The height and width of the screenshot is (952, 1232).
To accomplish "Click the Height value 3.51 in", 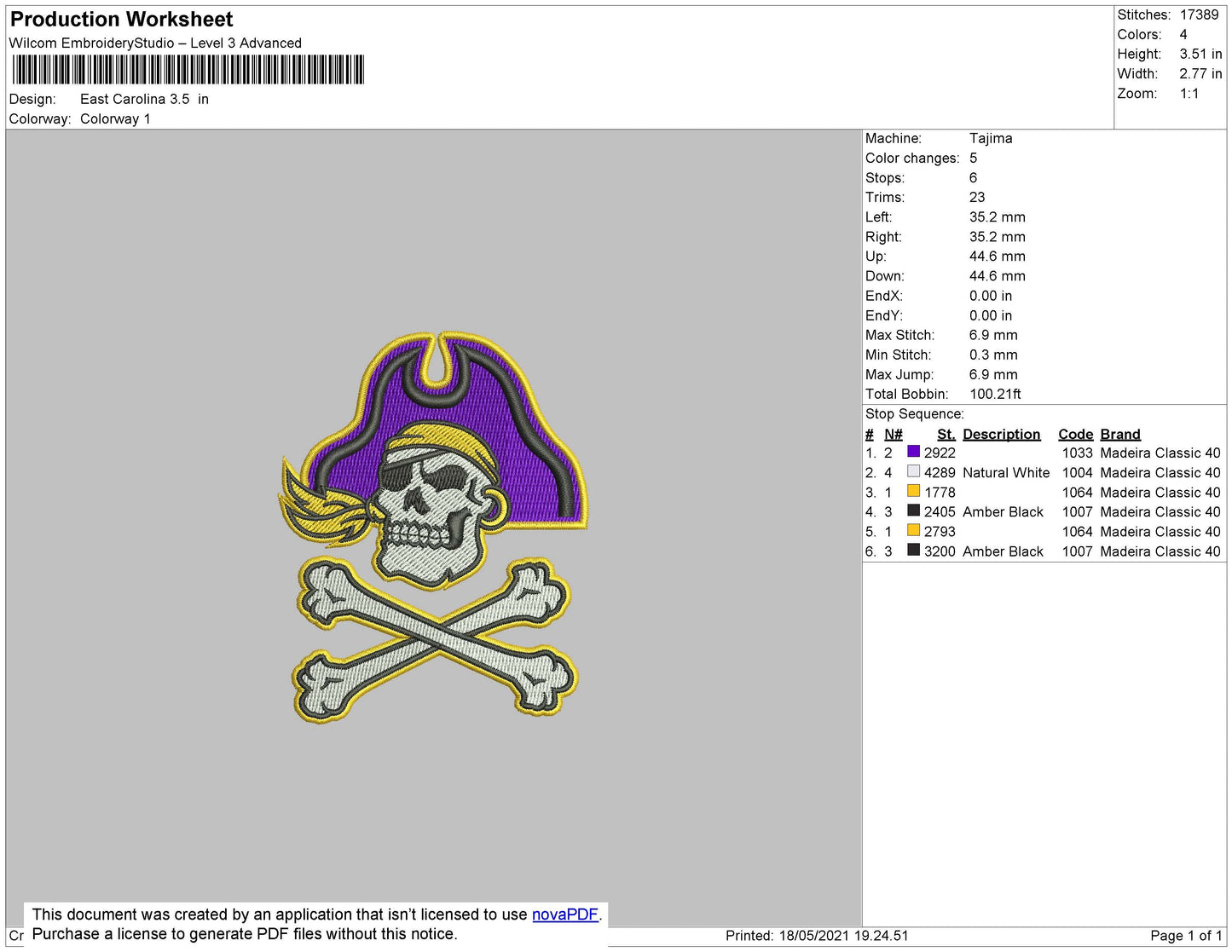I will (1200, 54).
